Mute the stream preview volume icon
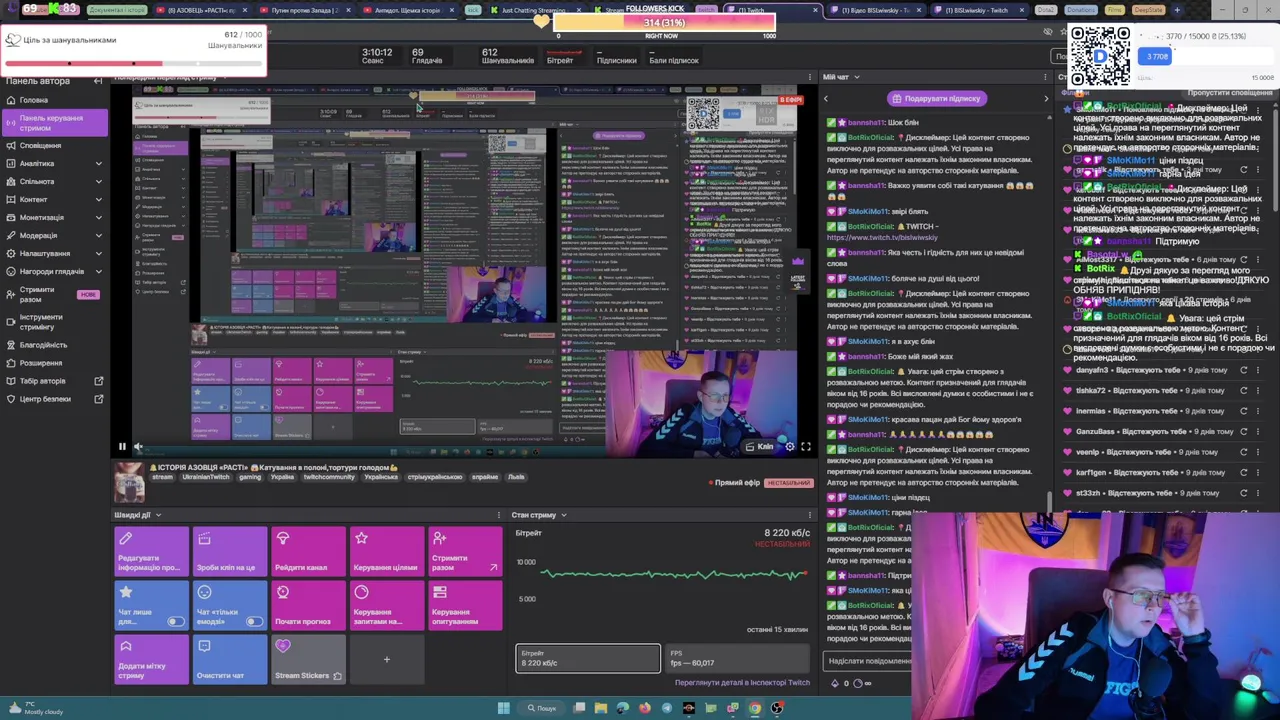Screen dimensions: 1280x720 pos(138,447)
